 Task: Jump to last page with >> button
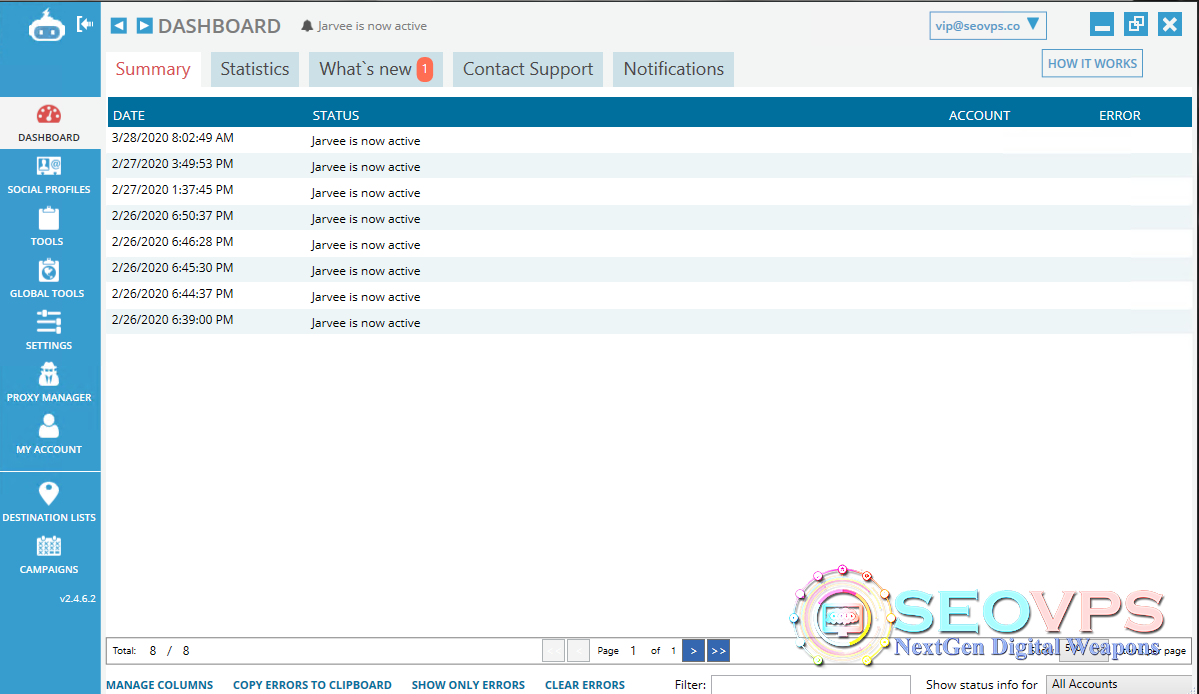tap(718, 650)
